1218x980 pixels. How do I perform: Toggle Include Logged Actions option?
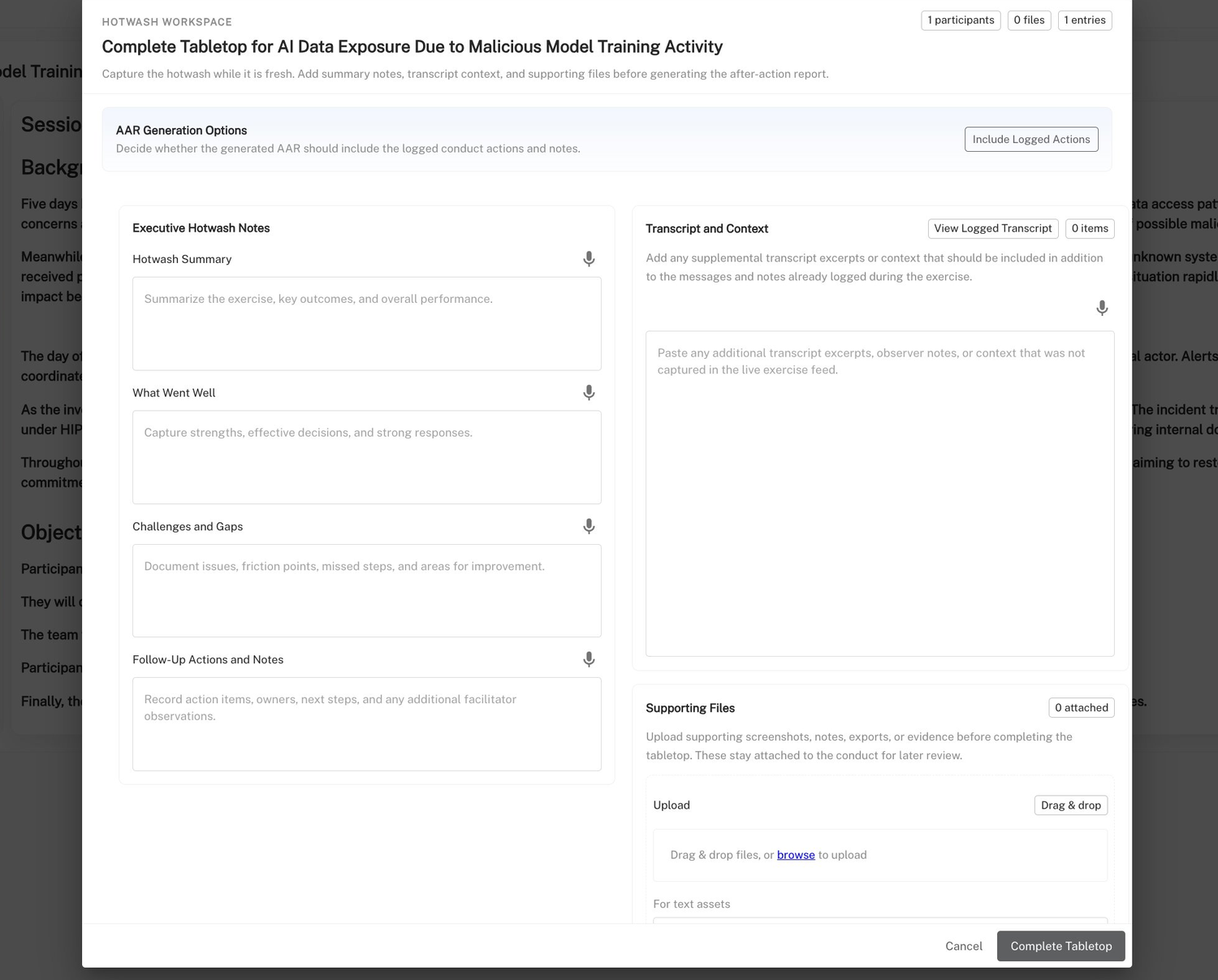point(1031,140)
